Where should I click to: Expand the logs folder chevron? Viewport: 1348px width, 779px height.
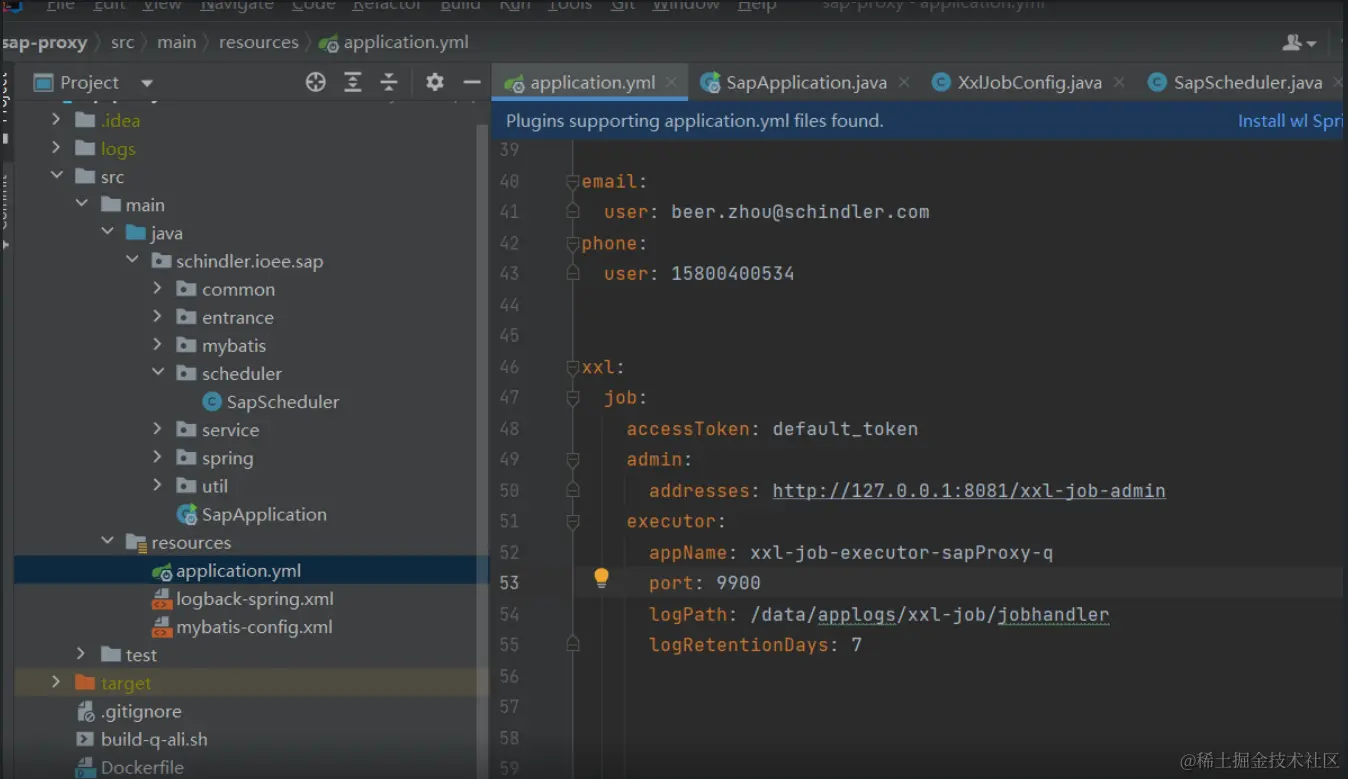coord(56,148)
